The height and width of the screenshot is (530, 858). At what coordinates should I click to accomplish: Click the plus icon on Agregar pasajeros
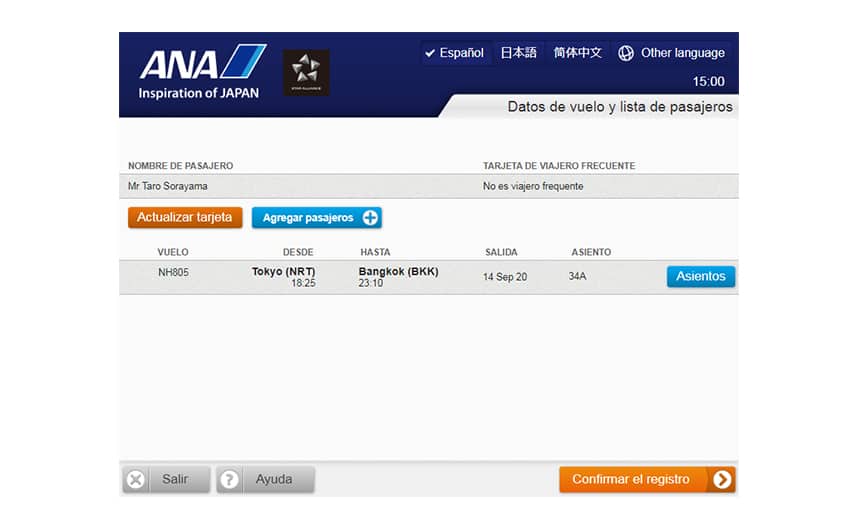pyautogui.click(x=370, y=218)
